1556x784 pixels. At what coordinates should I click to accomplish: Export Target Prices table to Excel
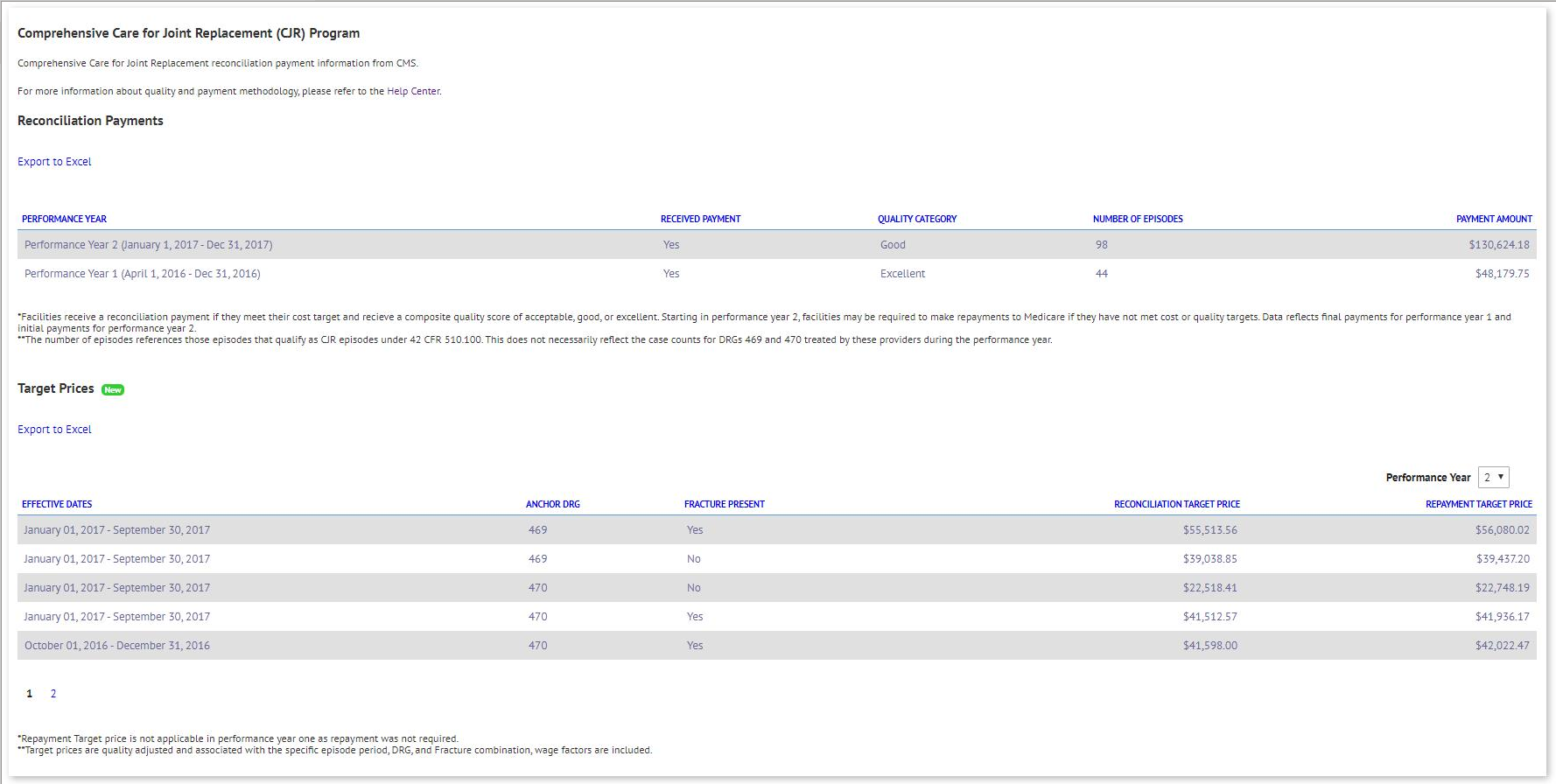click(54, 430)
